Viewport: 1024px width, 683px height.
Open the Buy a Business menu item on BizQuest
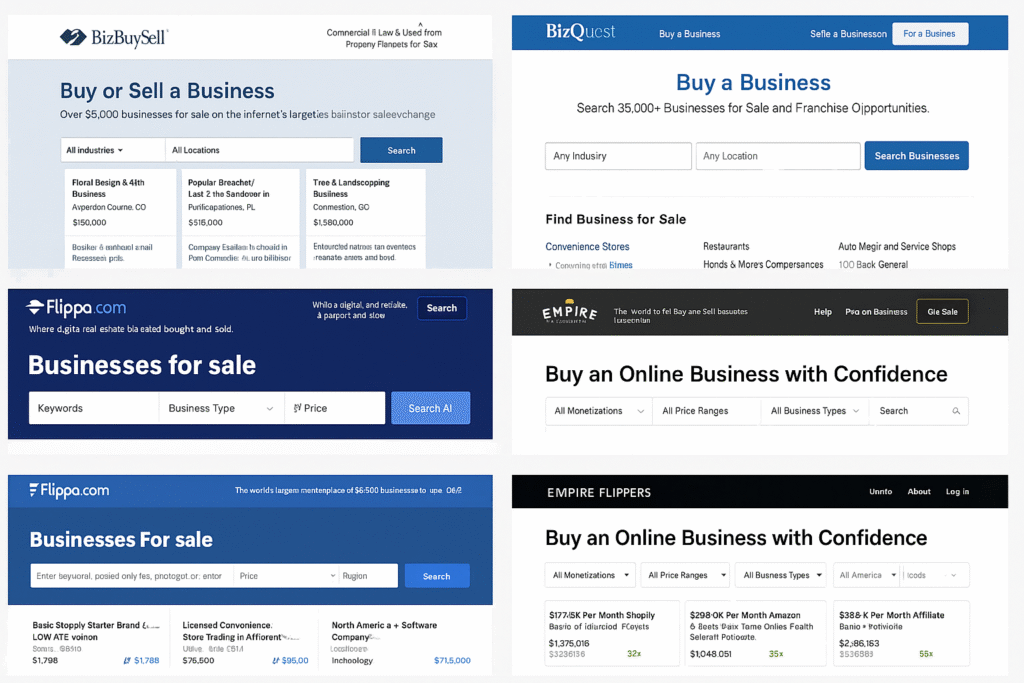[x=690, y=34]
